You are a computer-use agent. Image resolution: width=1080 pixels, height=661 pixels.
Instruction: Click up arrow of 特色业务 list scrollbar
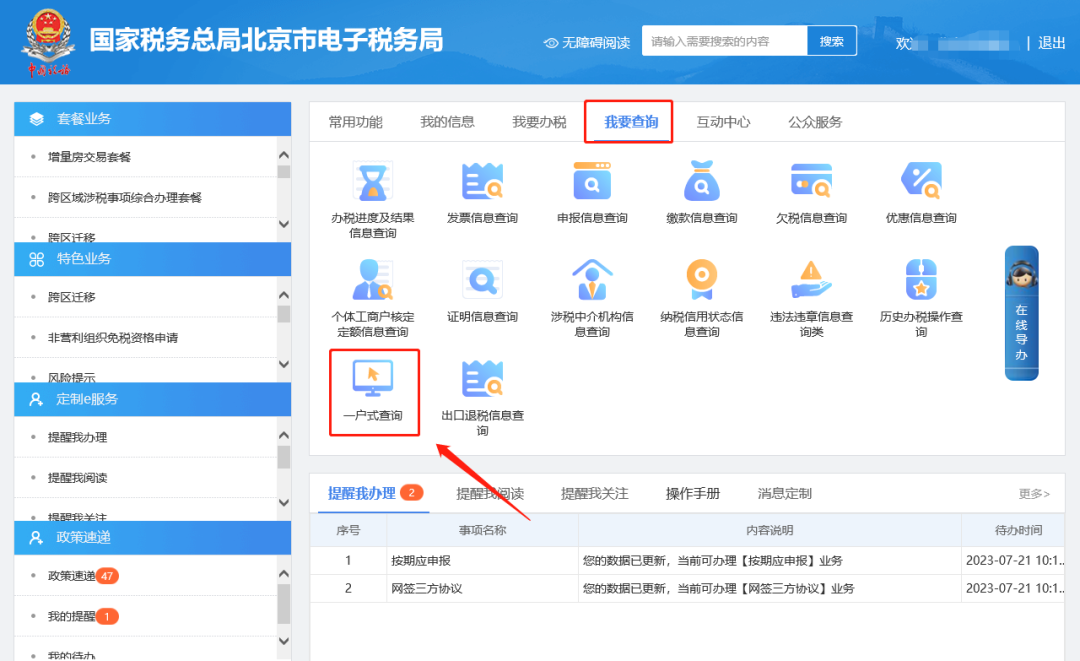point(284,295)
